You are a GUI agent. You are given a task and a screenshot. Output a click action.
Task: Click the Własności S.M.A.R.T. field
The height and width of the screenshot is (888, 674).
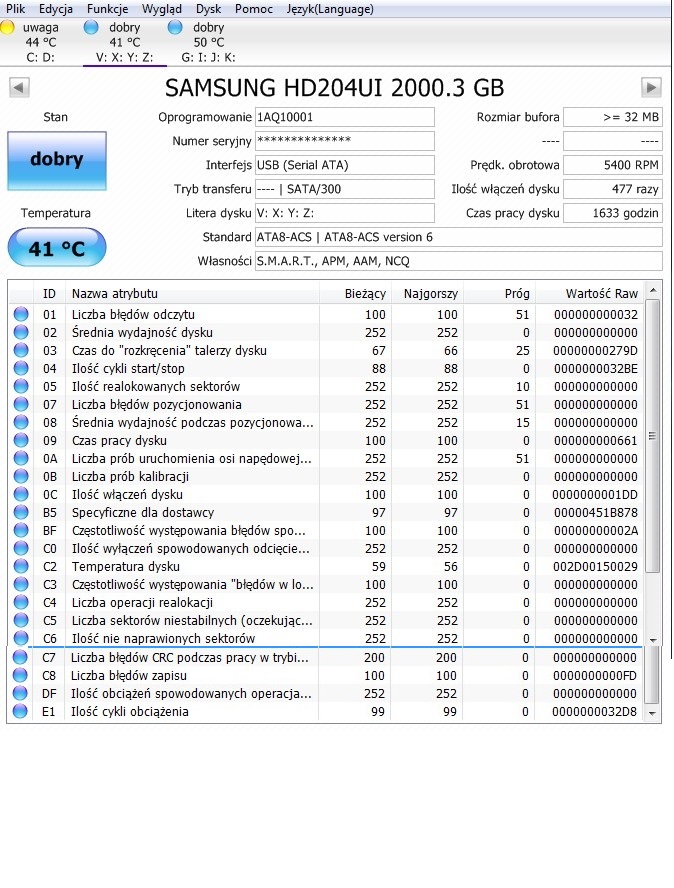pos(459,261)
